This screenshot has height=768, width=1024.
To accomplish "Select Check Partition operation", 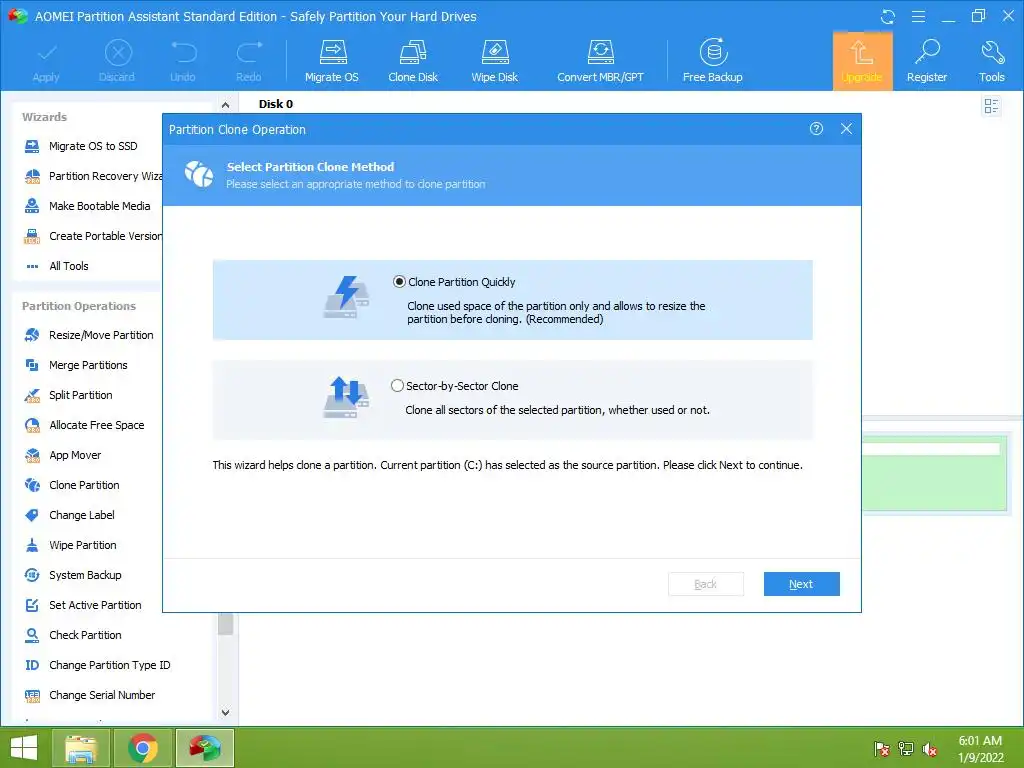I will click(73, 635).
